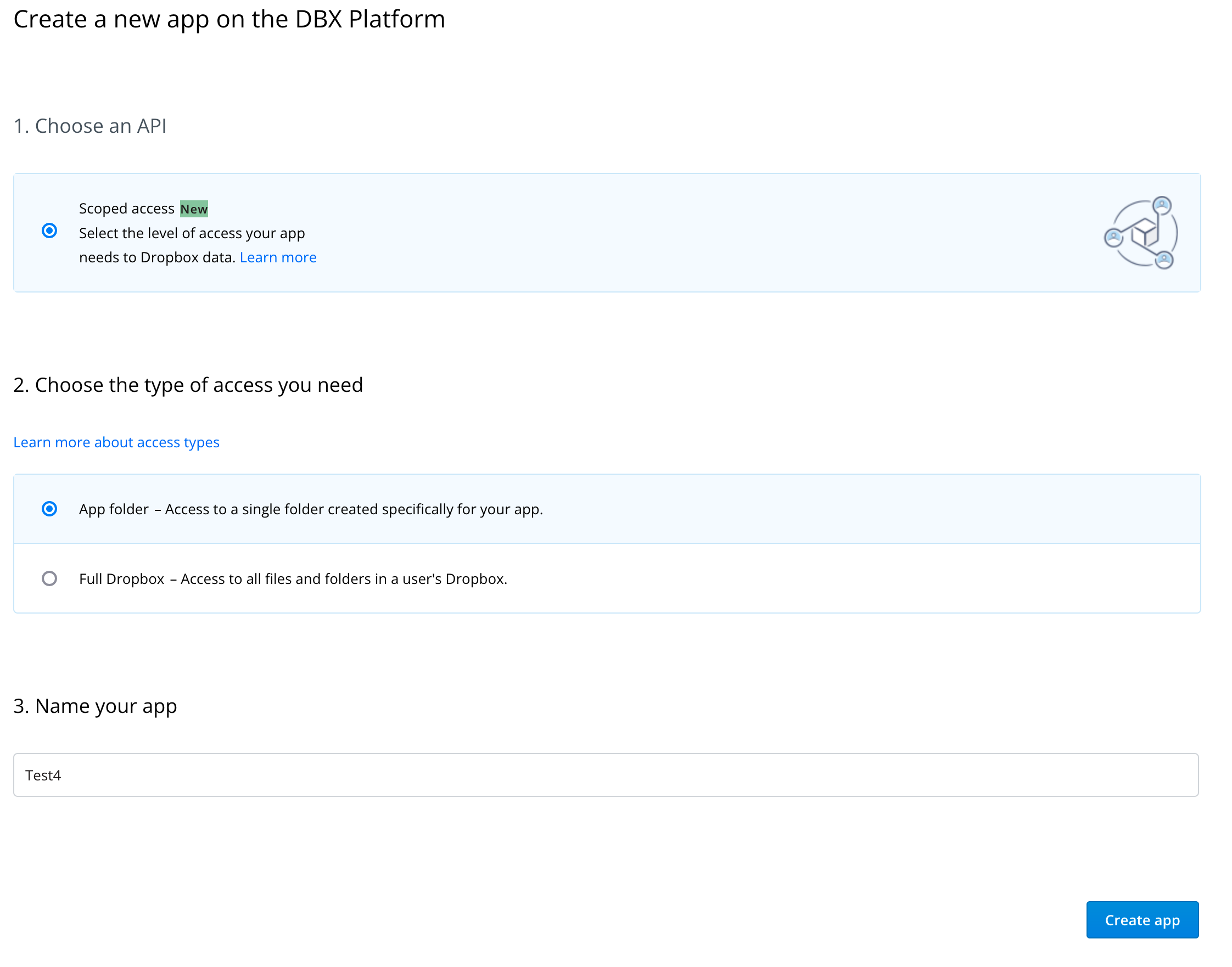Screen dimensions: 1232x967
Task: Open Learn more about access types
Action: [116, 442]
